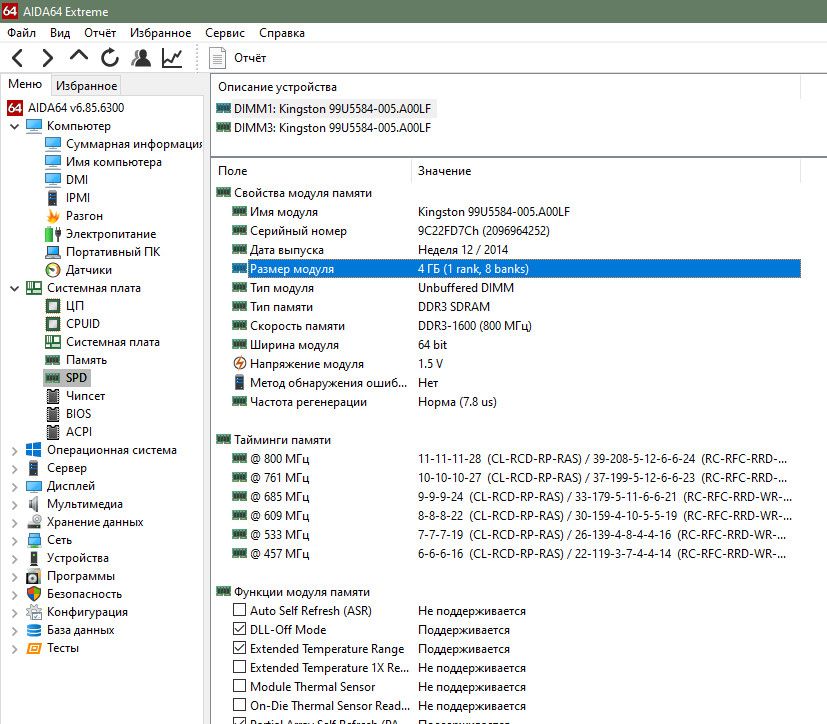The height and width of the screenshot is (724, 827).
Task: Click the Сервер tower icon
Action: [x=34, y=468]
